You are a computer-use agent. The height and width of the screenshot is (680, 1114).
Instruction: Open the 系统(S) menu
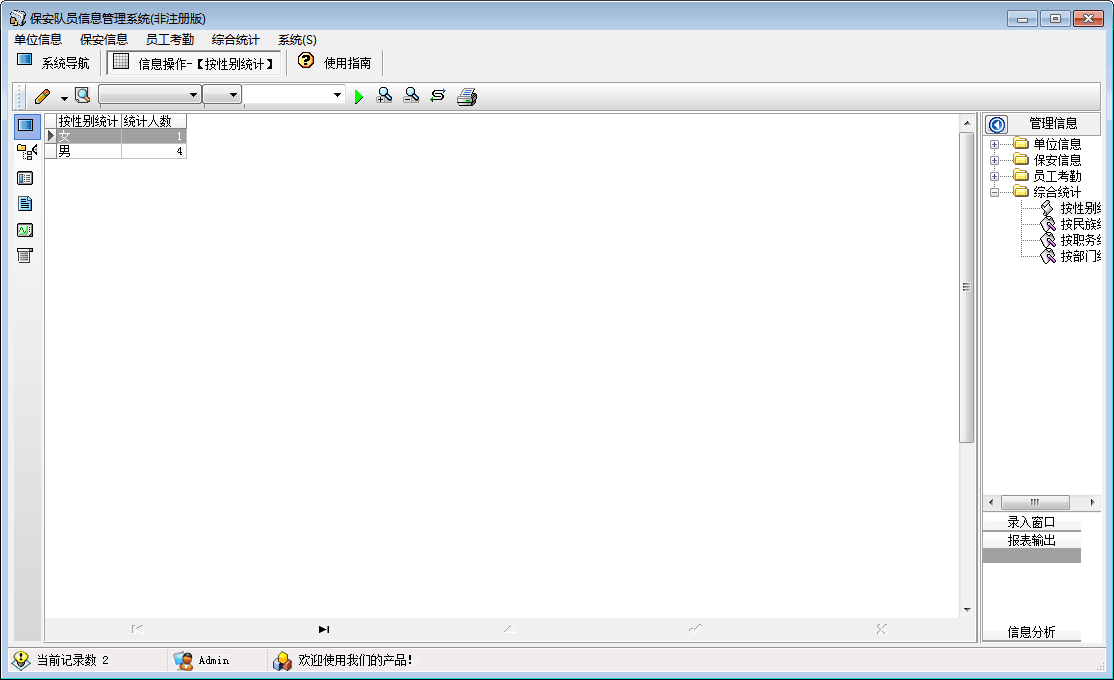pyautogui.click(x=297, y=40)
